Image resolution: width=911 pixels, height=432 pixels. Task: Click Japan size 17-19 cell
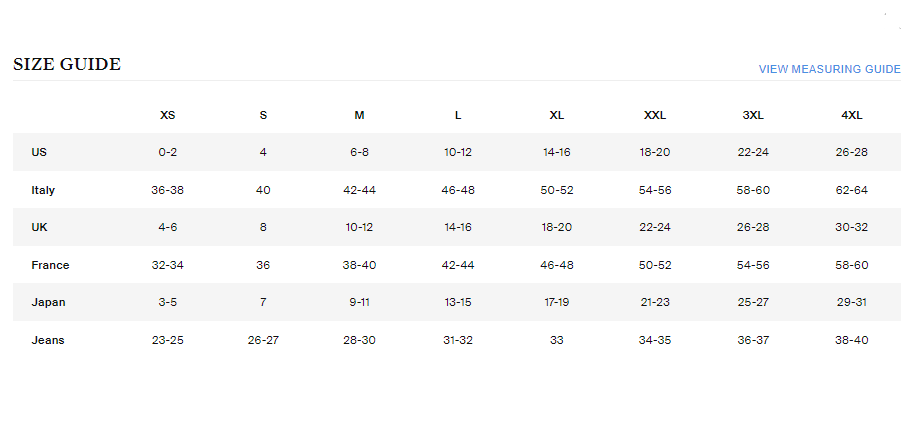[x=557, y=302]
